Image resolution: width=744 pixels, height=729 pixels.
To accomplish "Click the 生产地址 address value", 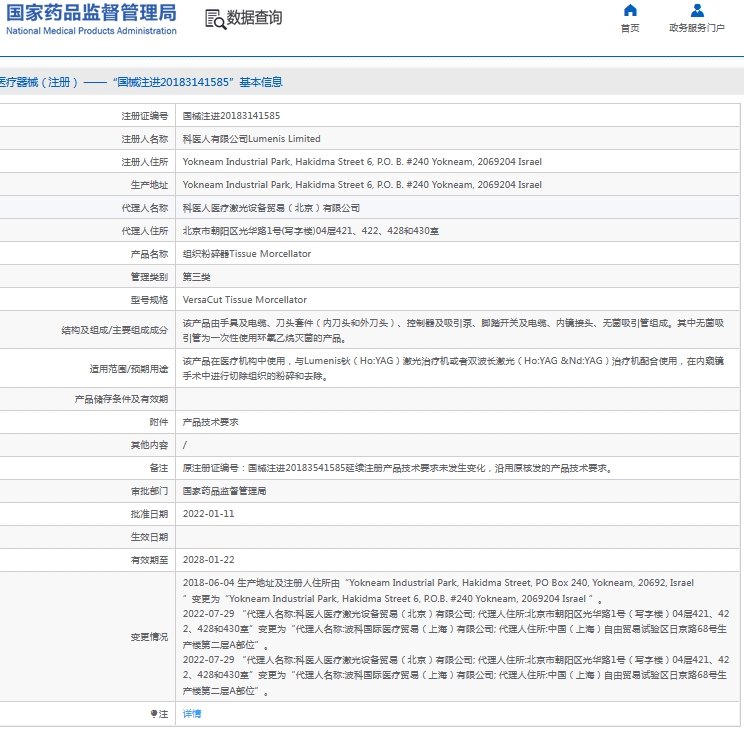I will click(x=362, y=185).
